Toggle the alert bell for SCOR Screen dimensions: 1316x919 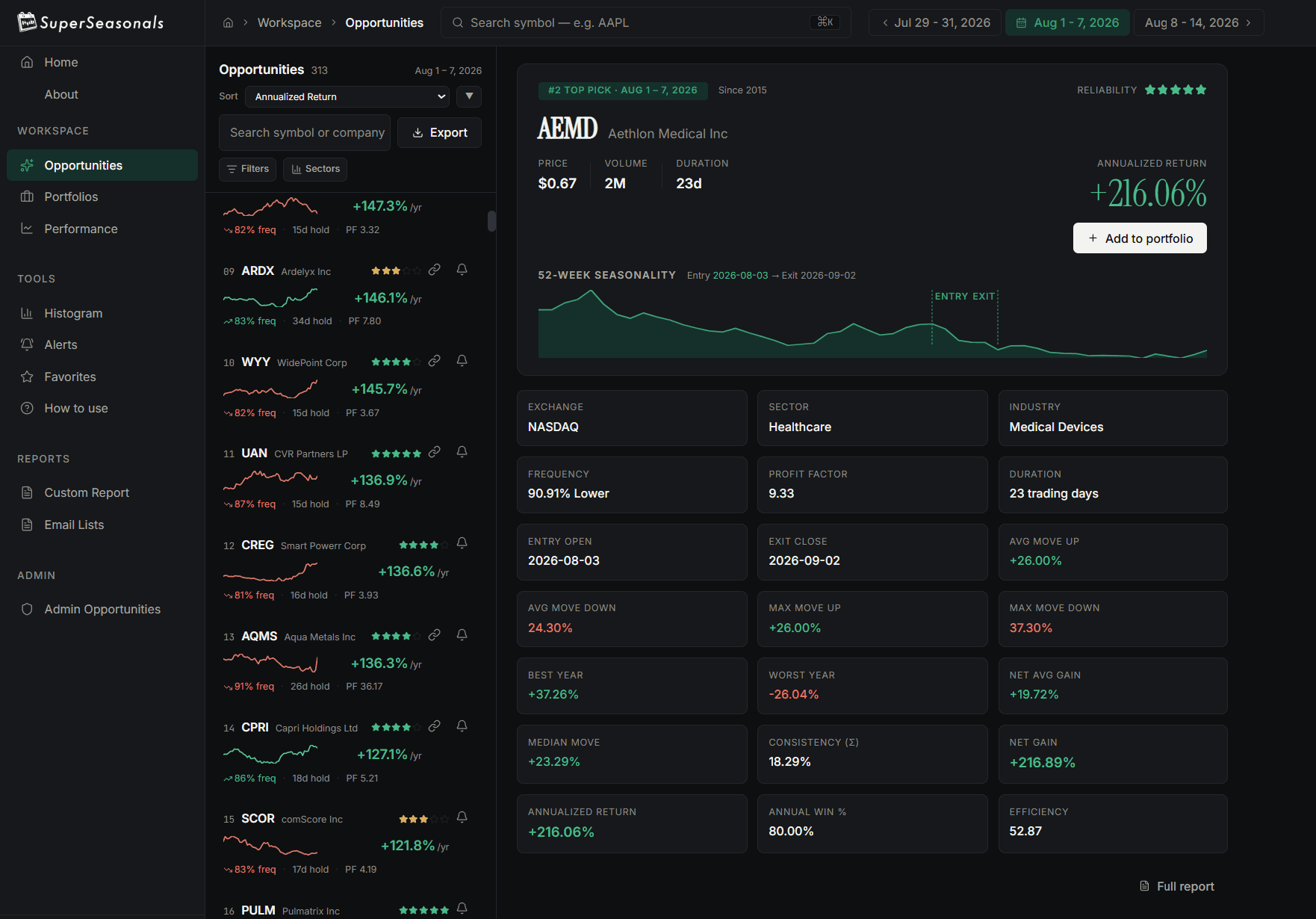pyautogui.click(x=462, y=817)
